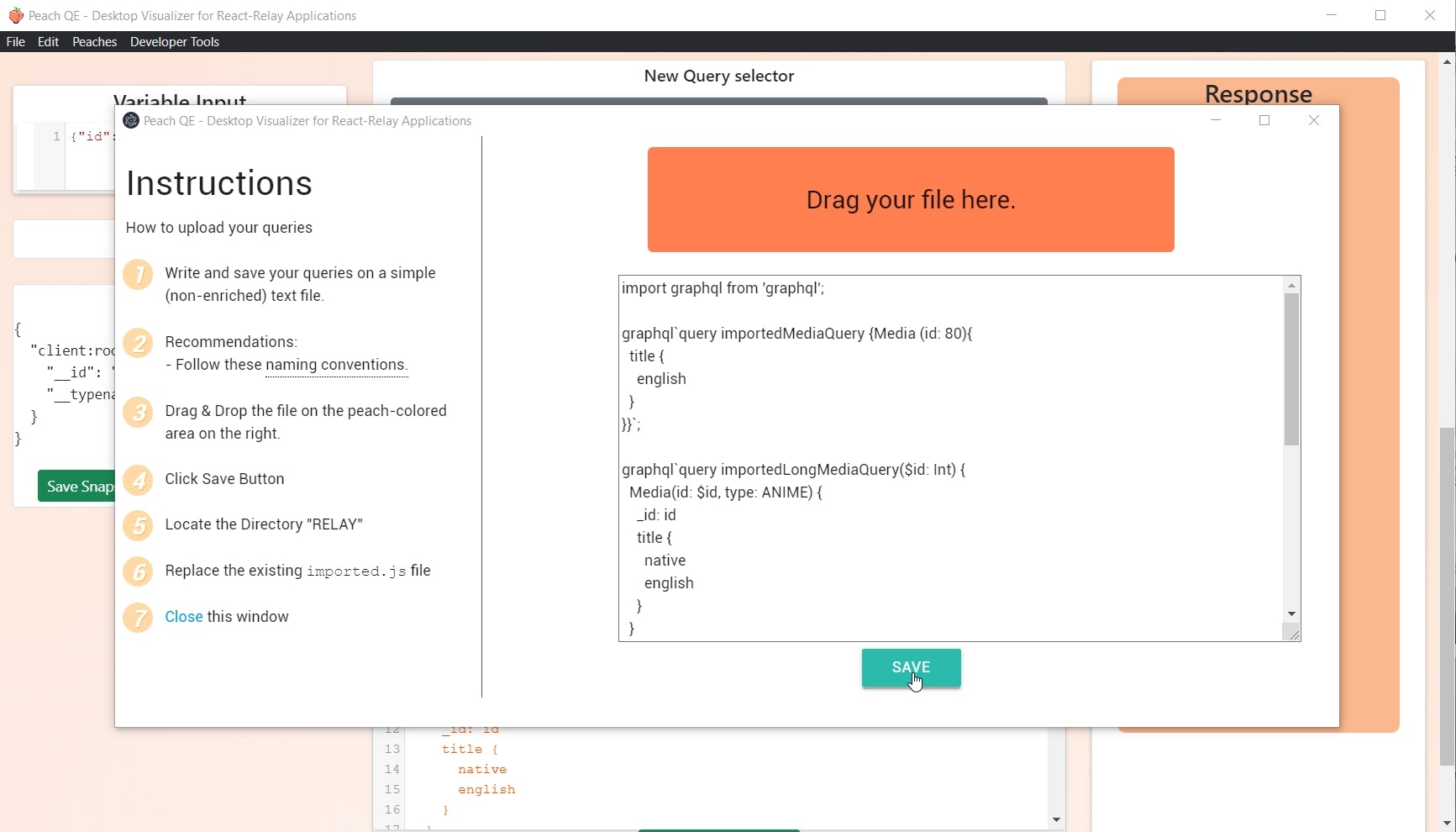The width and height of the screenshot is (1456, 832).
Task: Click the query editor scrollbar down arrow
Action: coord(1056,819)
